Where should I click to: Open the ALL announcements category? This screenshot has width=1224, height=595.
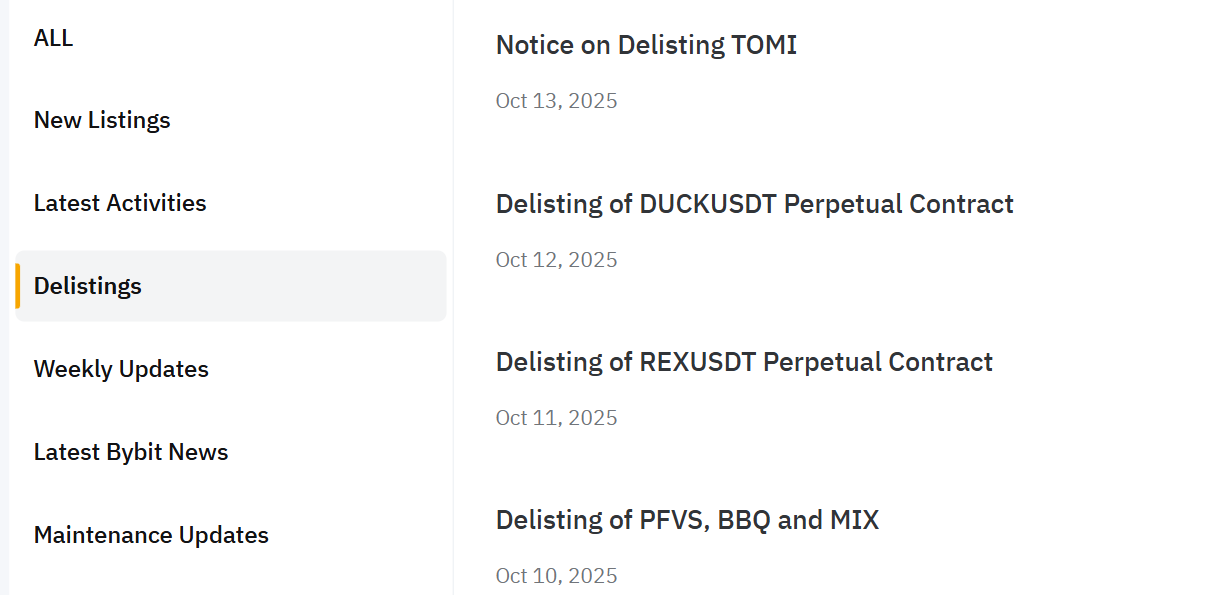[54, 38]
